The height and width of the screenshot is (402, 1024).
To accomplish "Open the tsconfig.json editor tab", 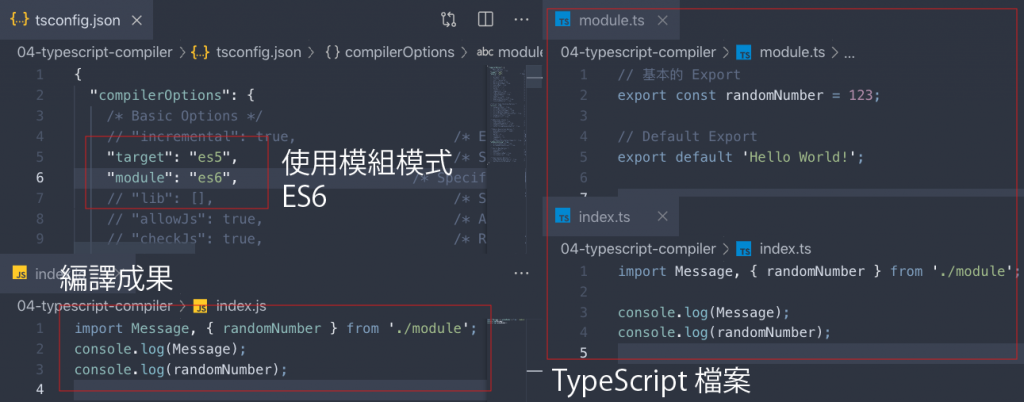I will pos(76,20).
